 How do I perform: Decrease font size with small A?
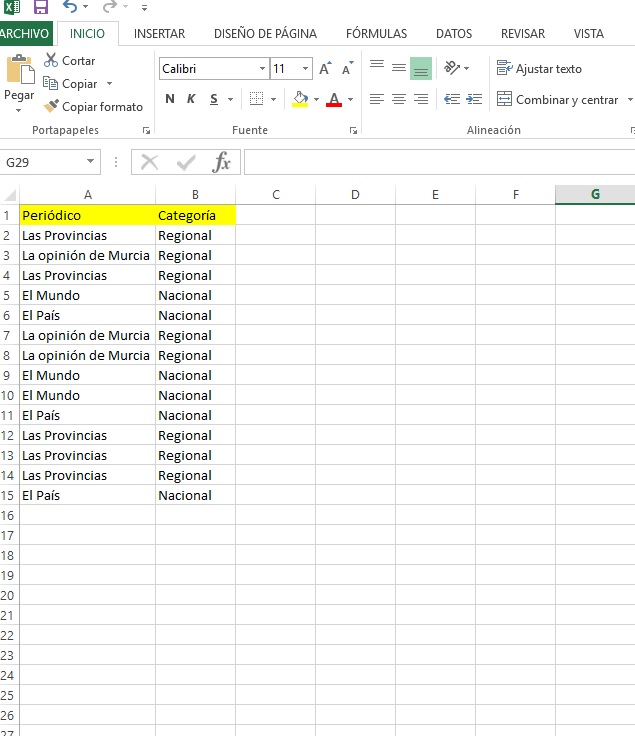(x=348, y=69)
